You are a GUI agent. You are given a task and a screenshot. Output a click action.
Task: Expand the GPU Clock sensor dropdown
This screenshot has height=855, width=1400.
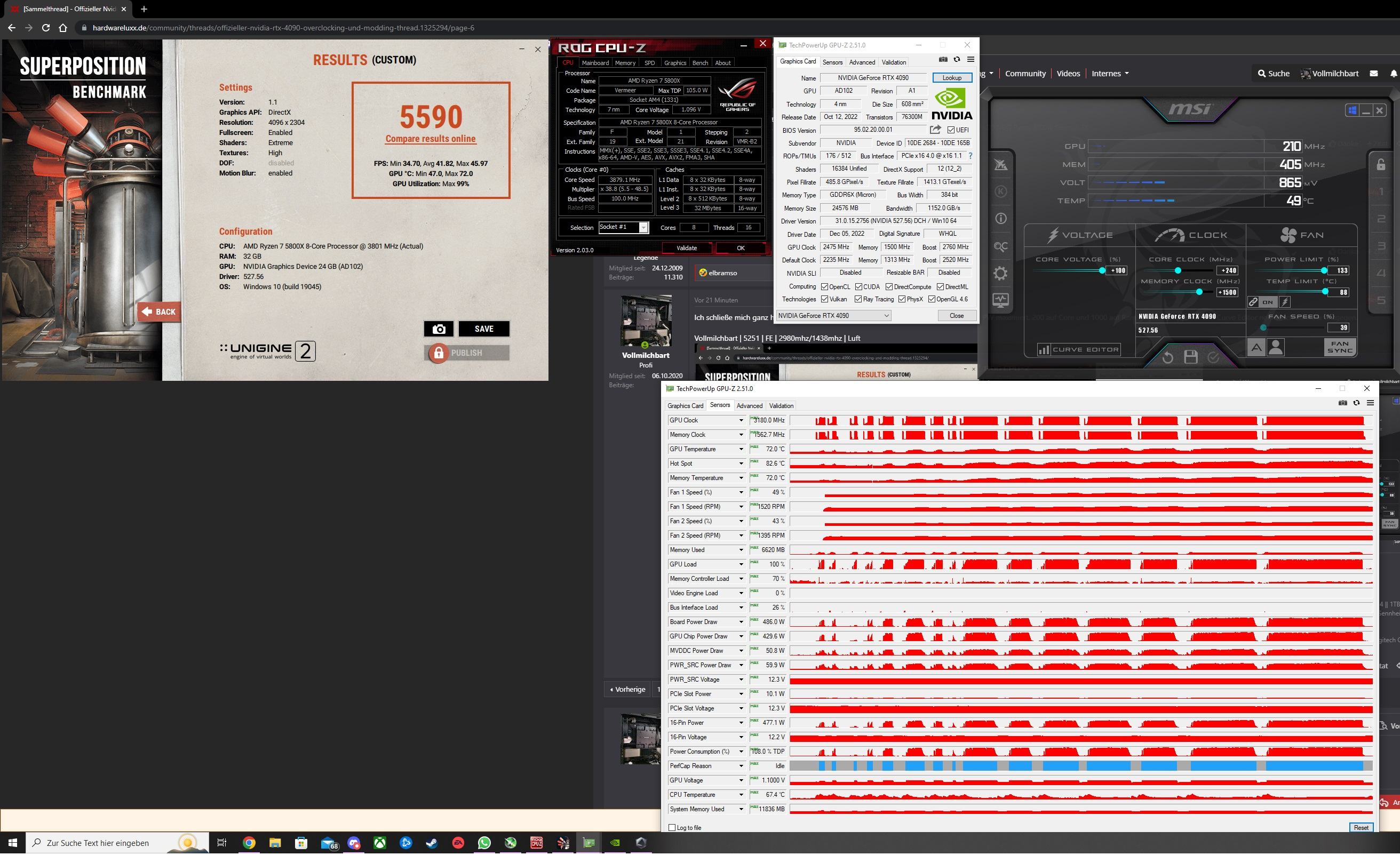pyautogui.click(x=741, y=420)
